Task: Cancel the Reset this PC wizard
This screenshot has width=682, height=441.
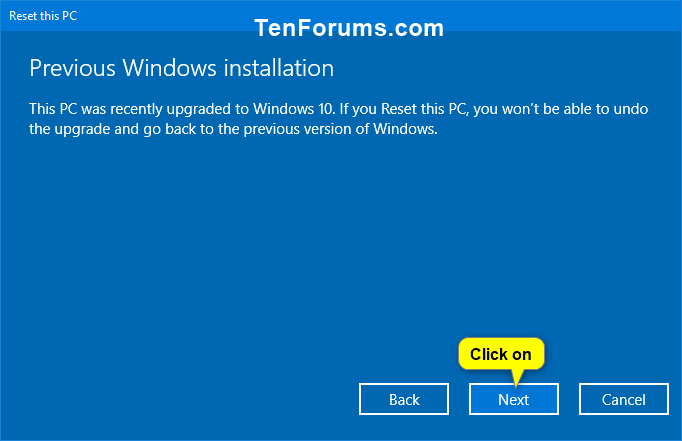Action: [x=624, y=399]
